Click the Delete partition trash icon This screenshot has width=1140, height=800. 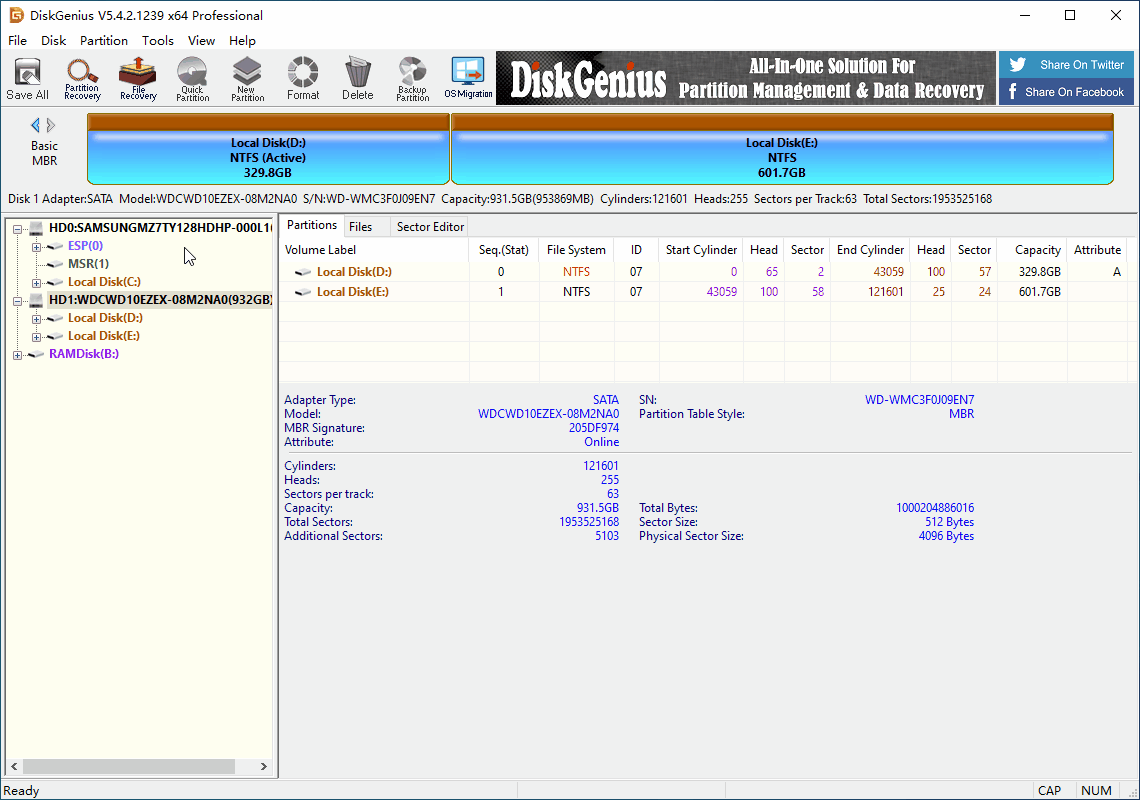358,79
